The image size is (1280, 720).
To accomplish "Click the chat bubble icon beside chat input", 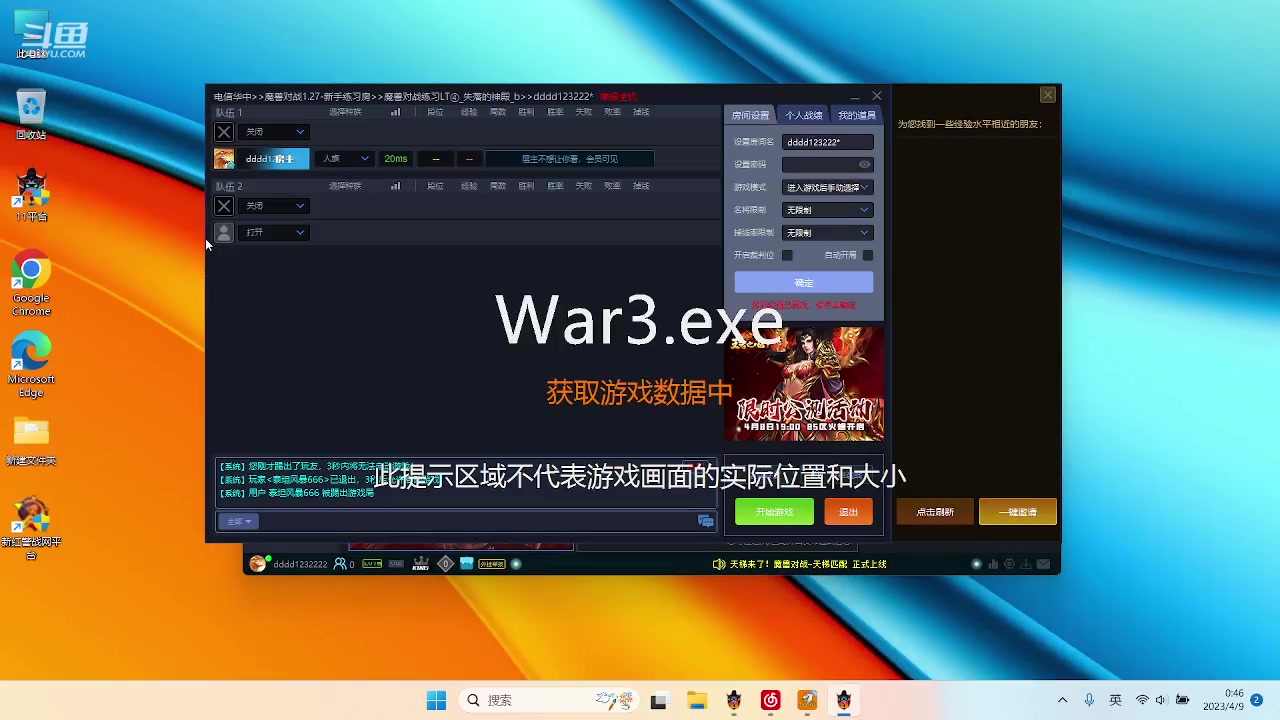I will click(x=706, y=521).
